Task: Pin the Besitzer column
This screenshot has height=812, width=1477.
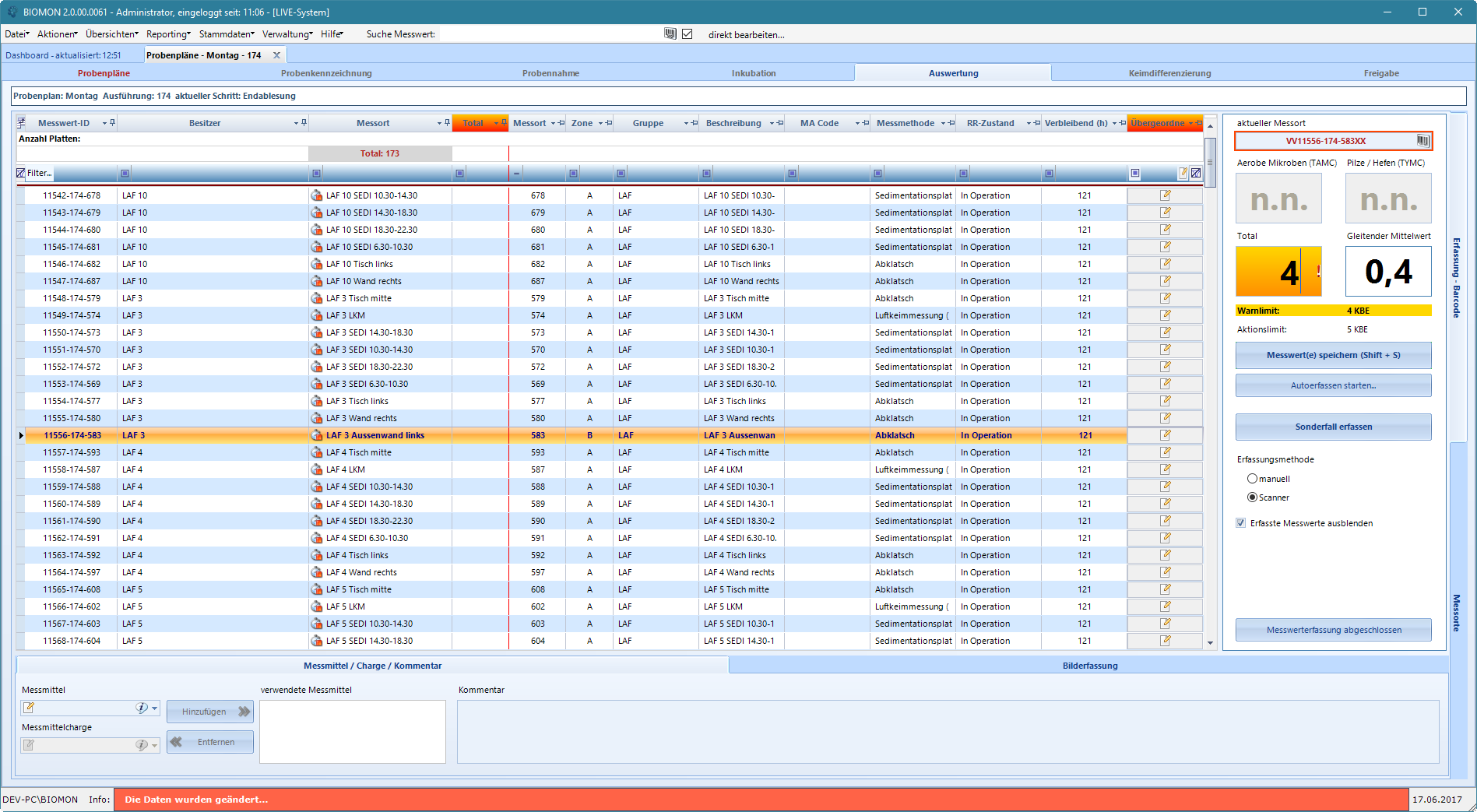Action: pos(304,122)
